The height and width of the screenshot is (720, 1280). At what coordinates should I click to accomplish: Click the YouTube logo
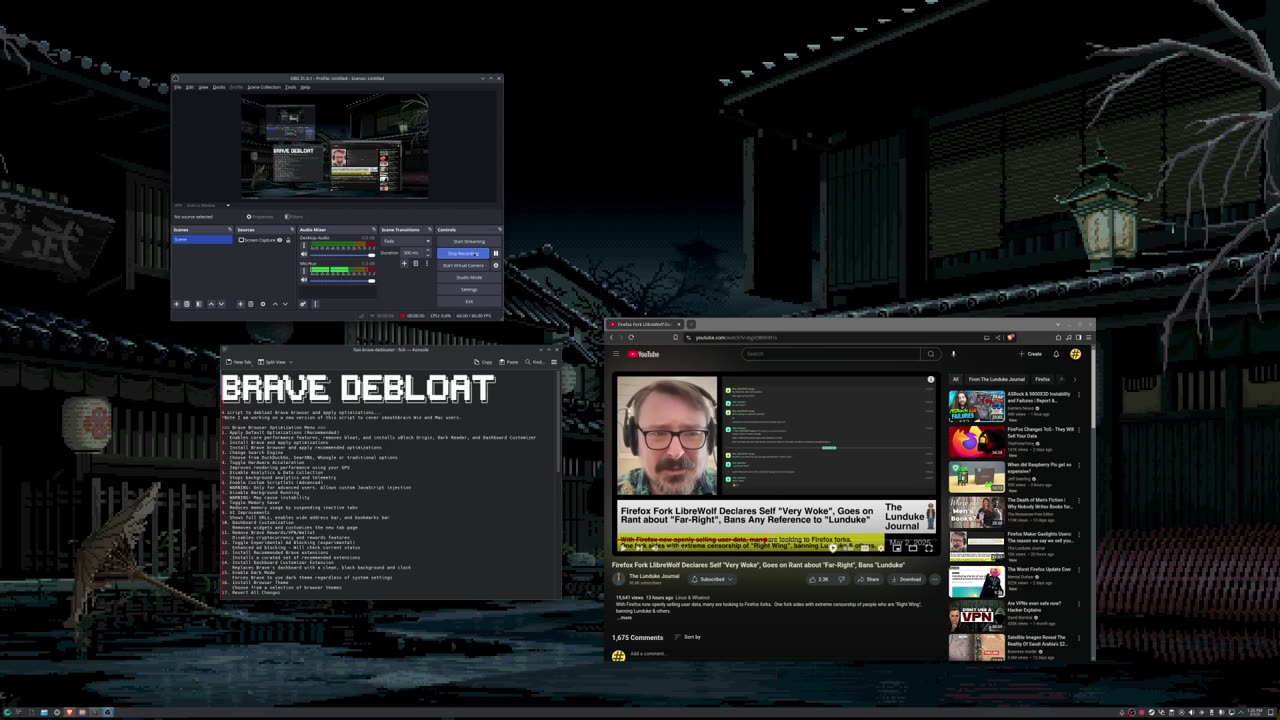[x=643, y=354]
